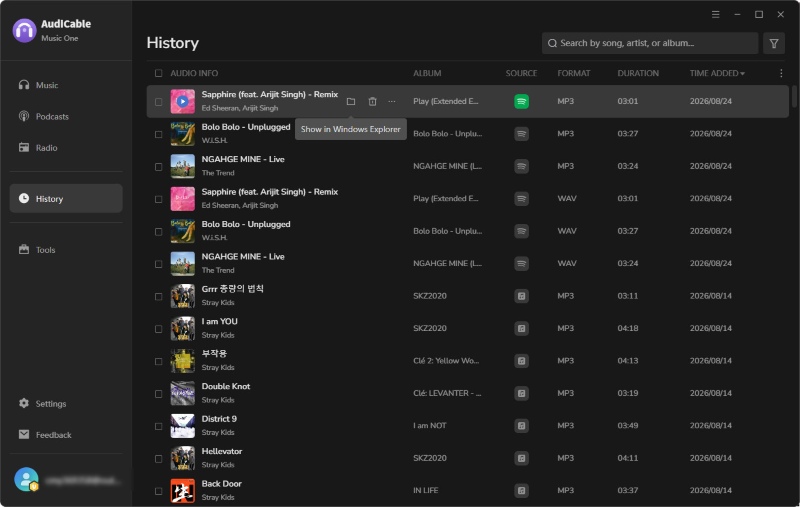Click the source icon for Sapphire WAV
Viewport: 800px width, 507px height.
[x=521, y=198]
